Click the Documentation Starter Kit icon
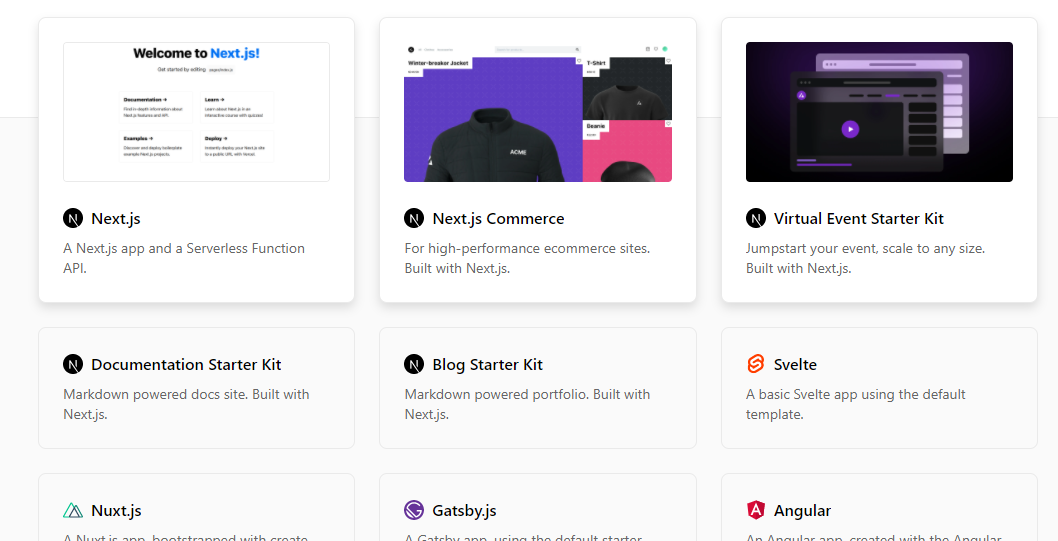 tap(73, 364)
